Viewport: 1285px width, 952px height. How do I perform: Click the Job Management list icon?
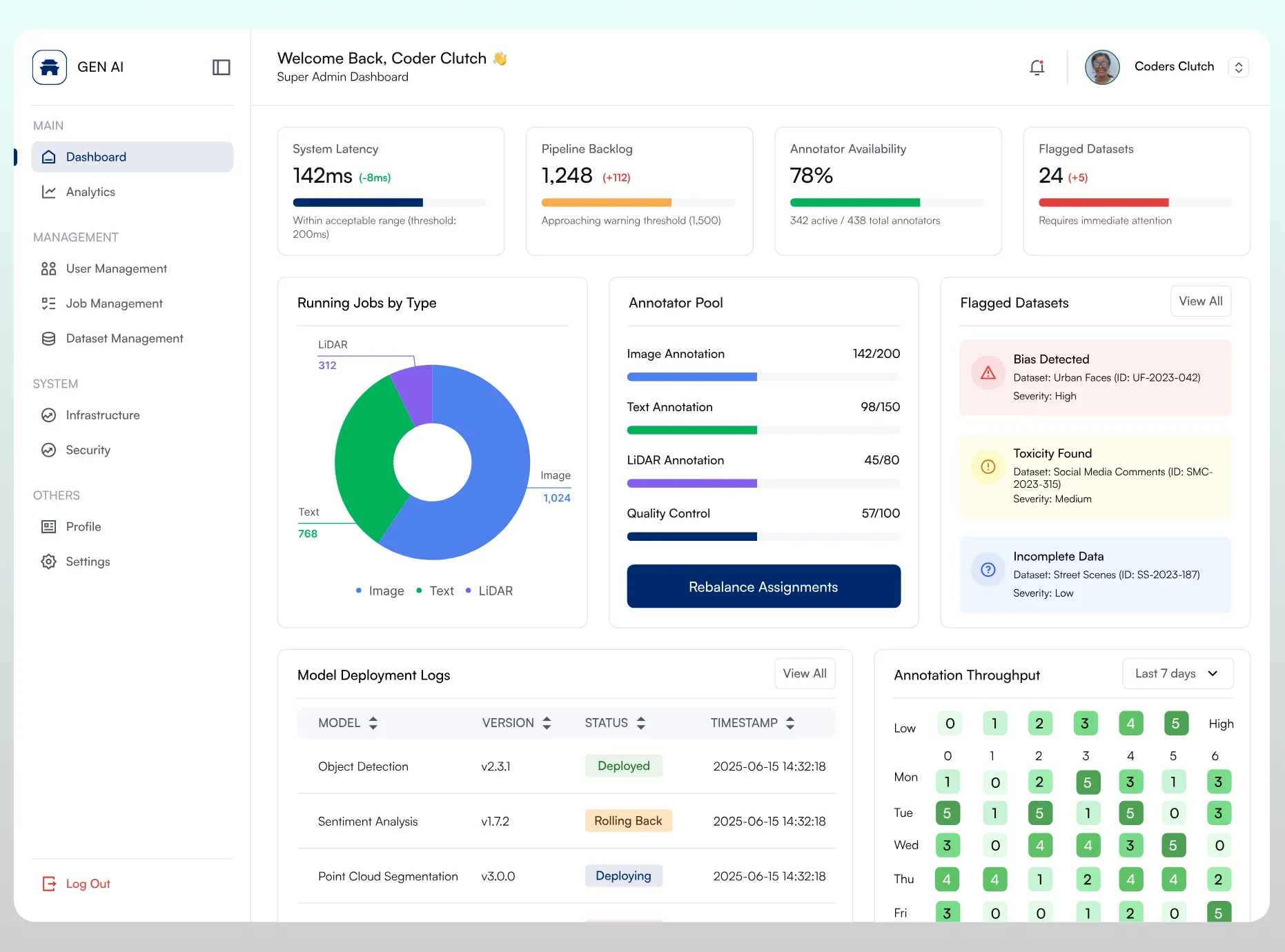click(48, 304)
